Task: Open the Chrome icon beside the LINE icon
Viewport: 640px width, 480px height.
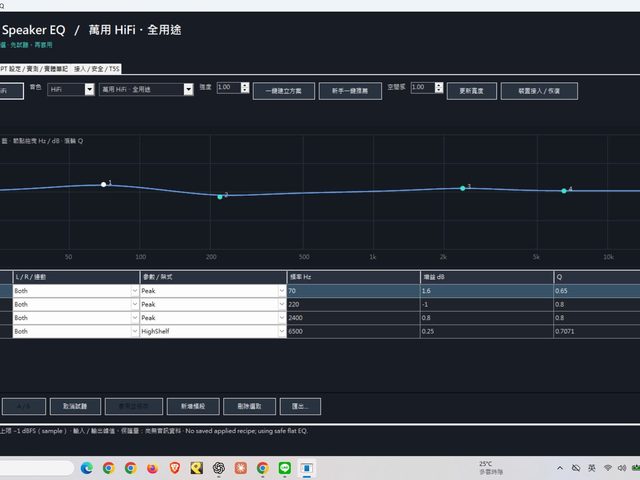Action: click(262, 468)
